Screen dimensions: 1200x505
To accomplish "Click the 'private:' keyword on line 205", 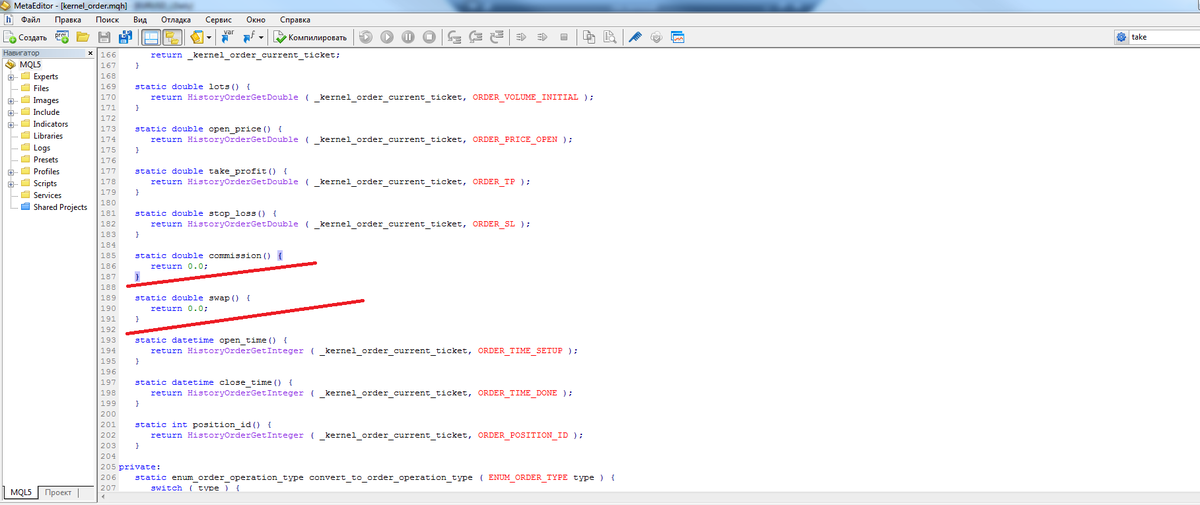I will tap(140, 467).
